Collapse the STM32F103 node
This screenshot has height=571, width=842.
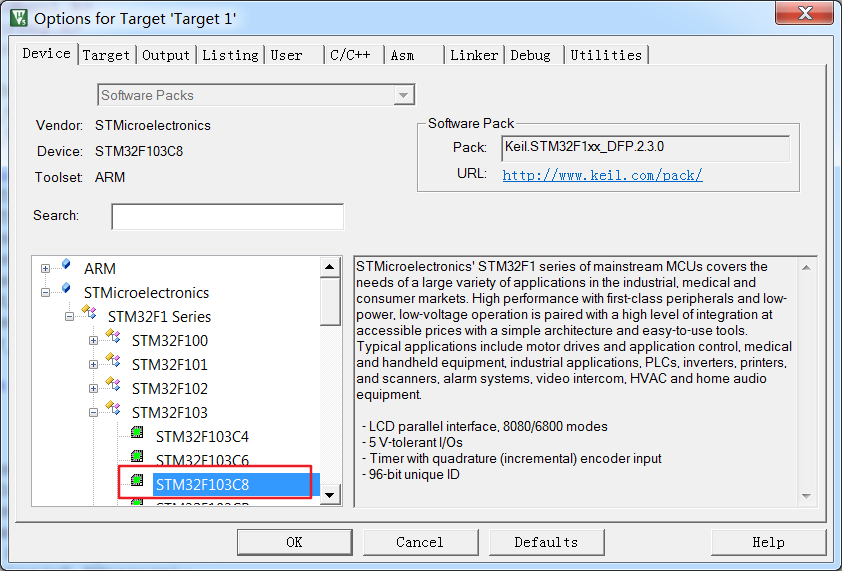click(x=93, y=413)
